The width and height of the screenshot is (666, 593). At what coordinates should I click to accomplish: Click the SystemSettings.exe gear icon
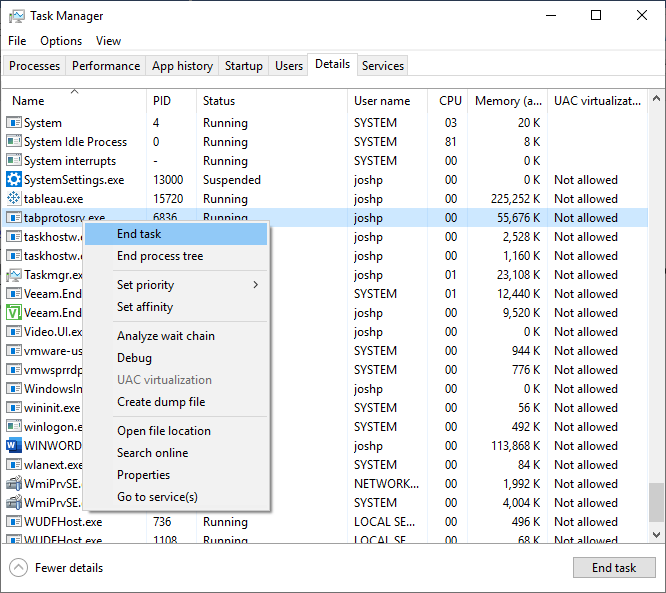point(14,180)
